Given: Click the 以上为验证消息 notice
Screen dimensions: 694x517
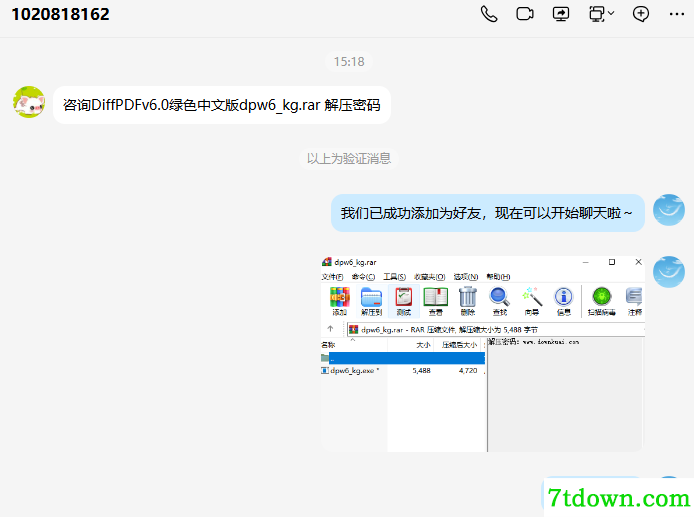Looking at the screenshot, I should [349, 158].
